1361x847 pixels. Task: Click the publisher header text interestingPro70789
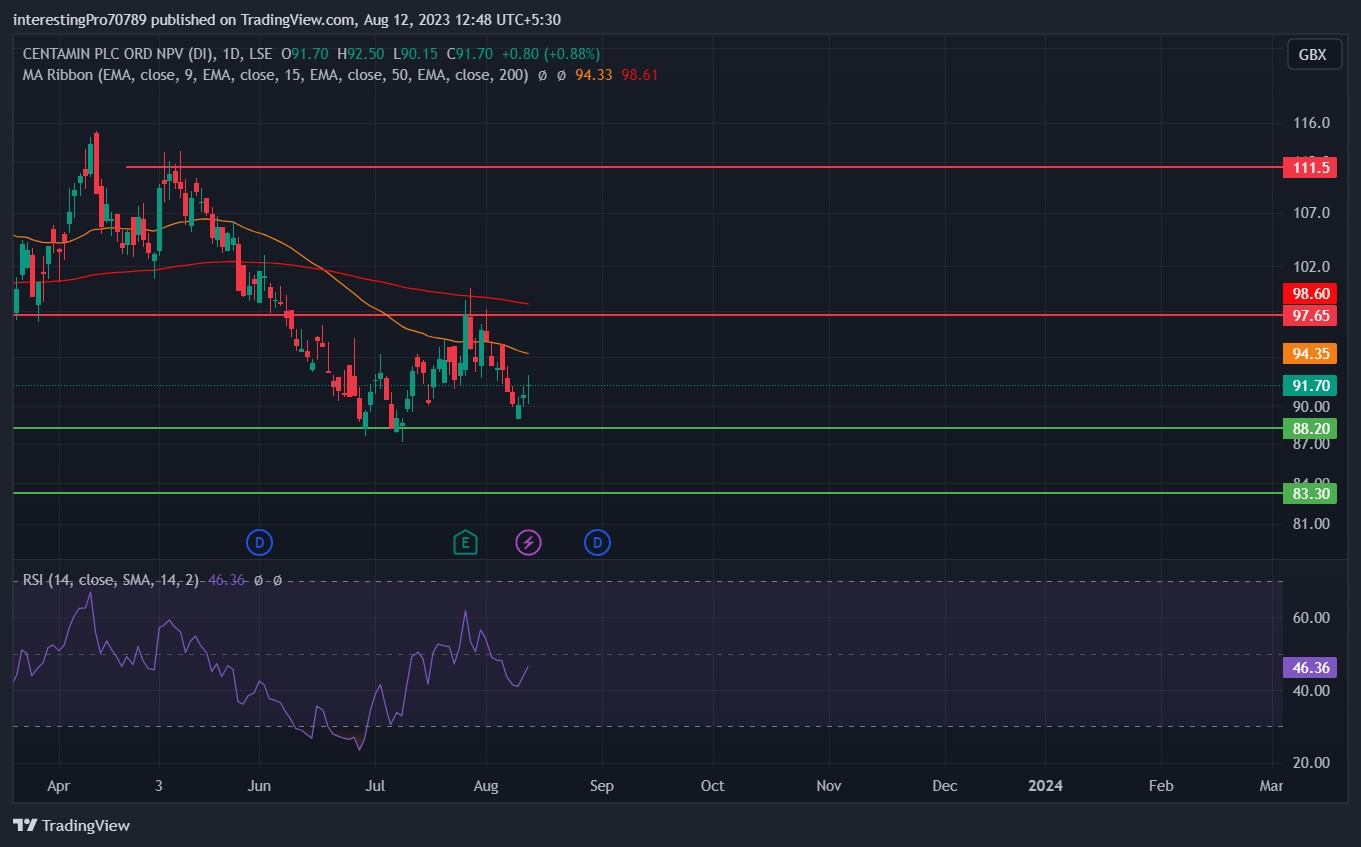pyautogui.click(x=78, y=20)
